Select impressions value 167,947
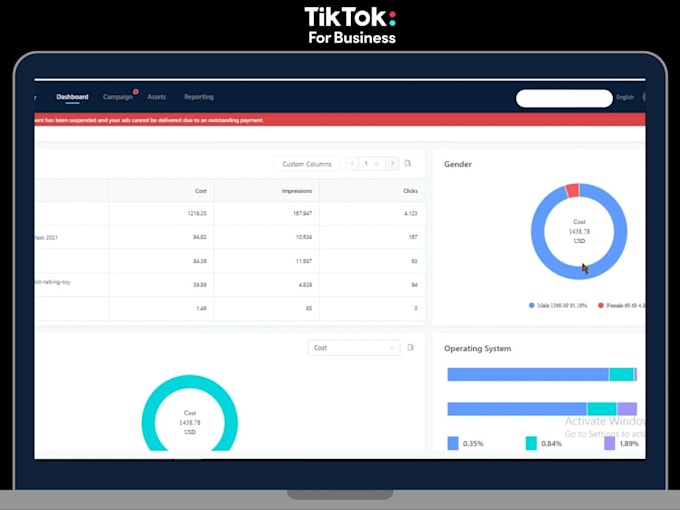 coord(302,213)
